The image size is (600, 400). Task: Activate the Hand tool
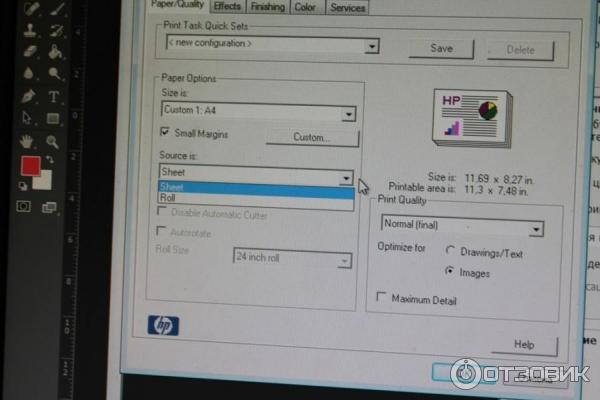27,141
